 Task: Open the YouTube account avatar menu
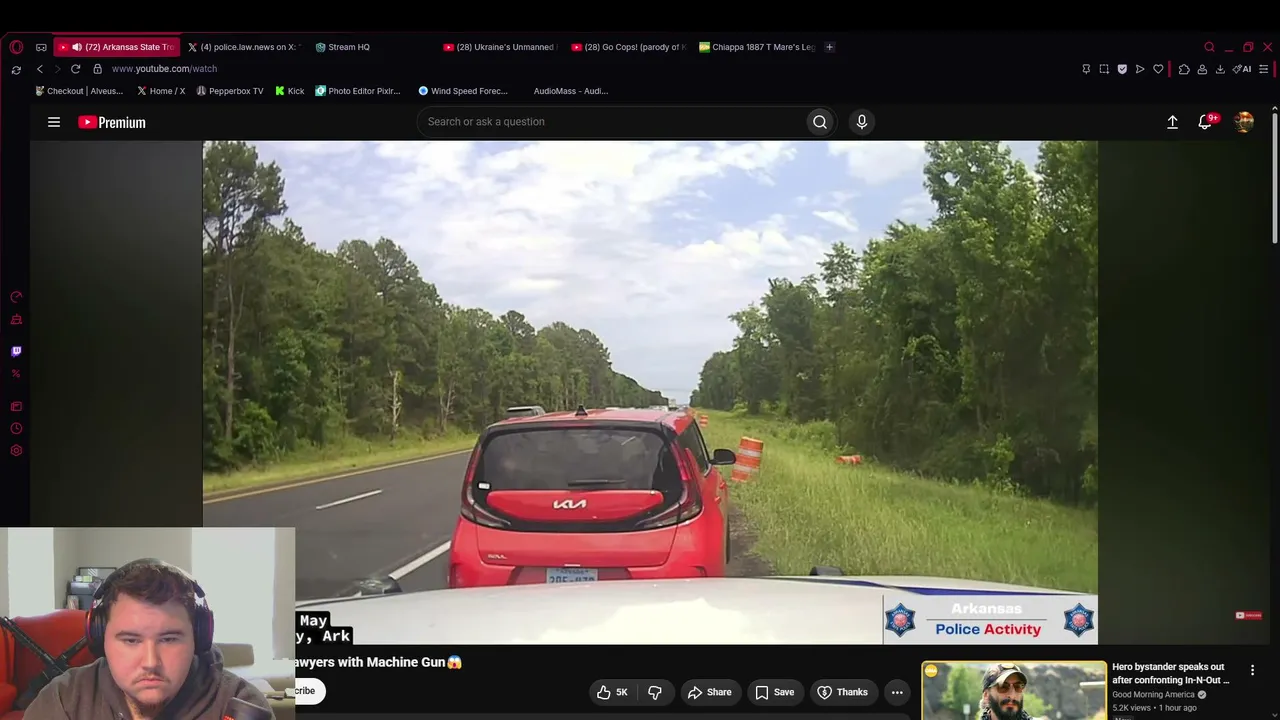coord(1244,122)
